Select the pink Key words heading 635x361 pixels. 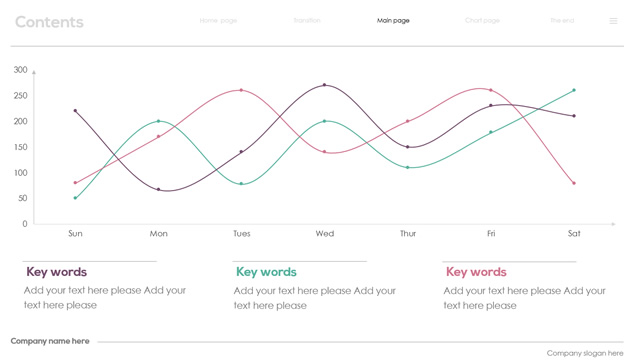point(476,272)
